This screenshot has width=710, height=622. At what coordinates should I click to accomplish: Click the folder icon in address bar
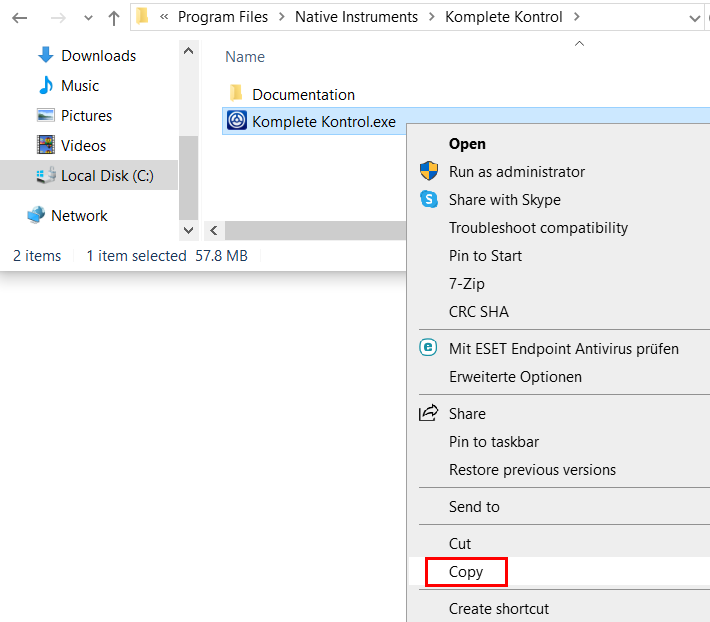143,16
